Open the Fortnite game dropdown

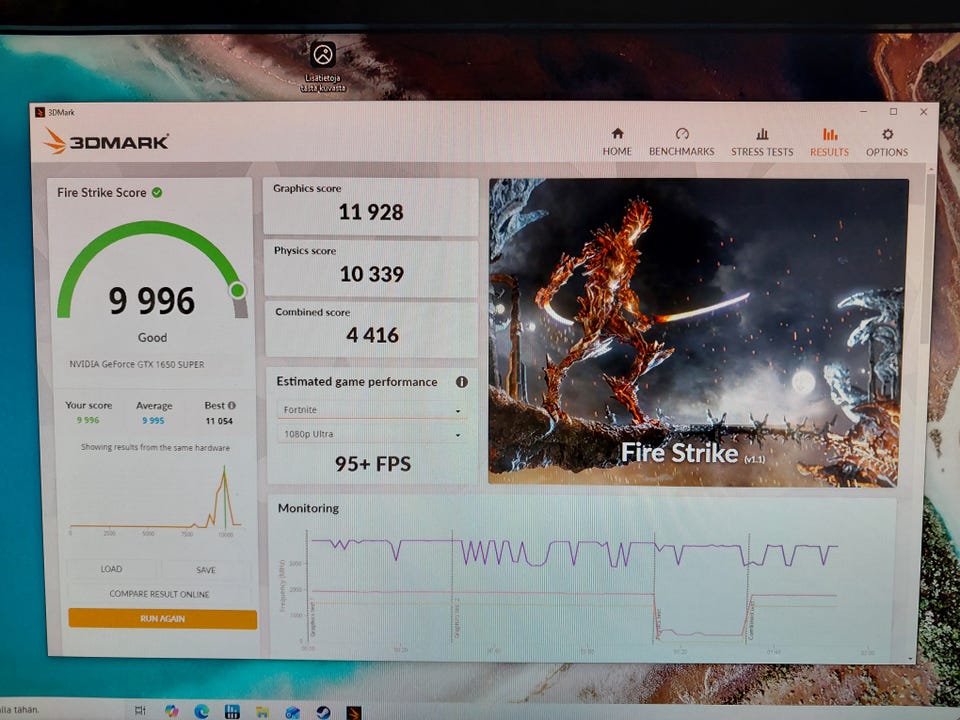pos(372,410)
